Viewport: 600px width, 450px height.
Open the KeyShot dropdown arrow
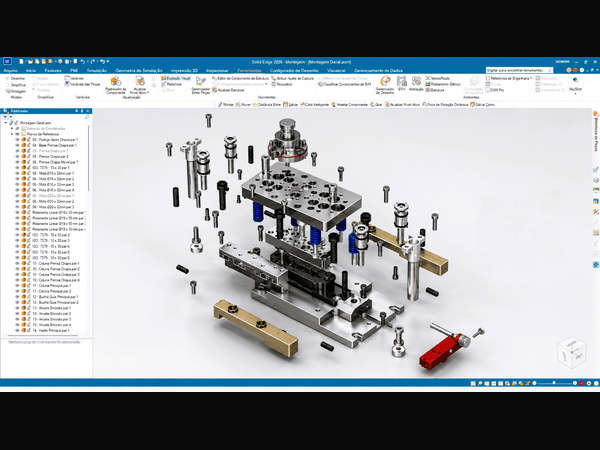(575, 93)
